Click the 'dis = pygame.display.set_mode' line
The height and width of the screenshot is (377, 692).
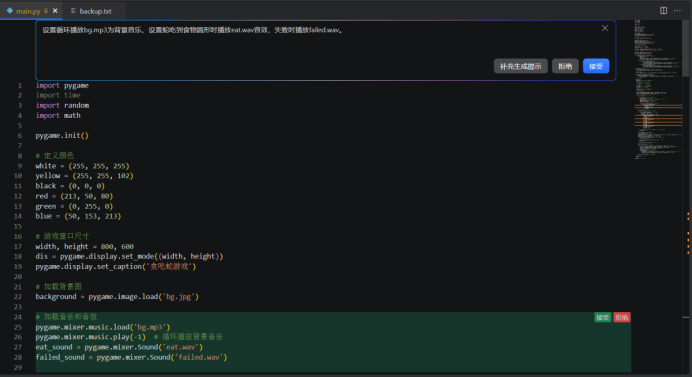129,256
